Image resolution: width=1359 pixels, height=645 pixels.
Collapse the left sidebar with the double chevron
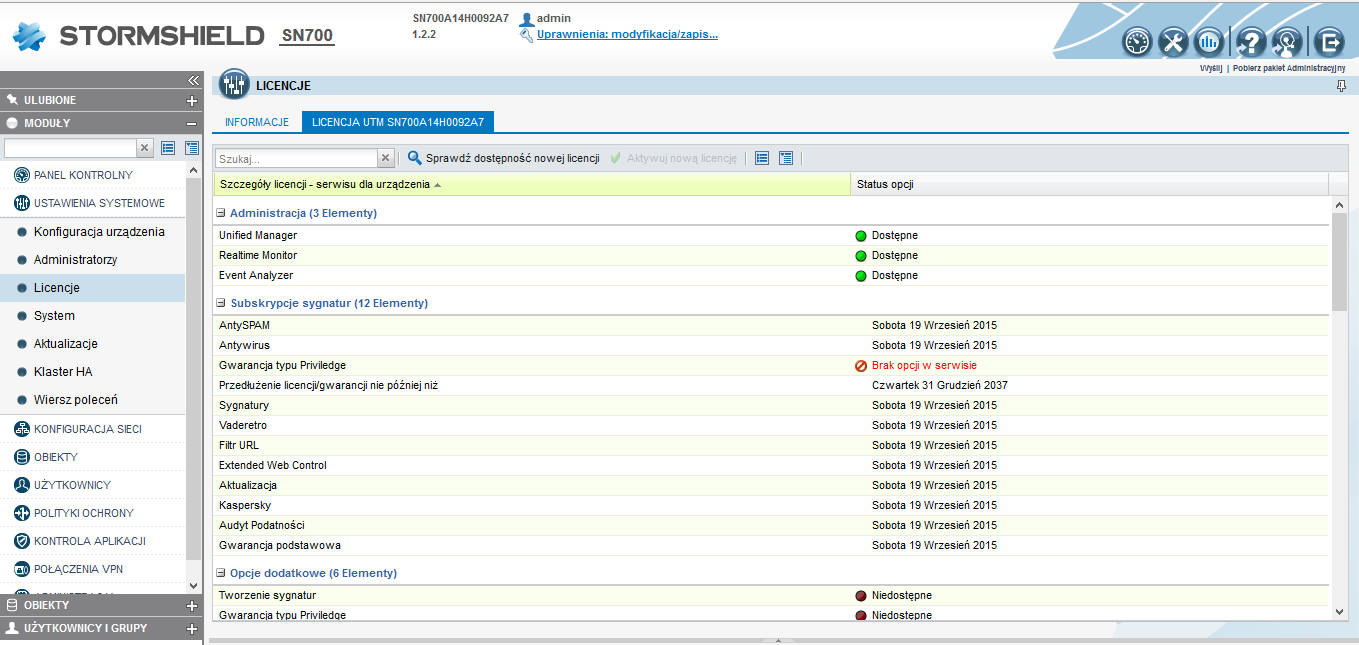coord(194,80)
